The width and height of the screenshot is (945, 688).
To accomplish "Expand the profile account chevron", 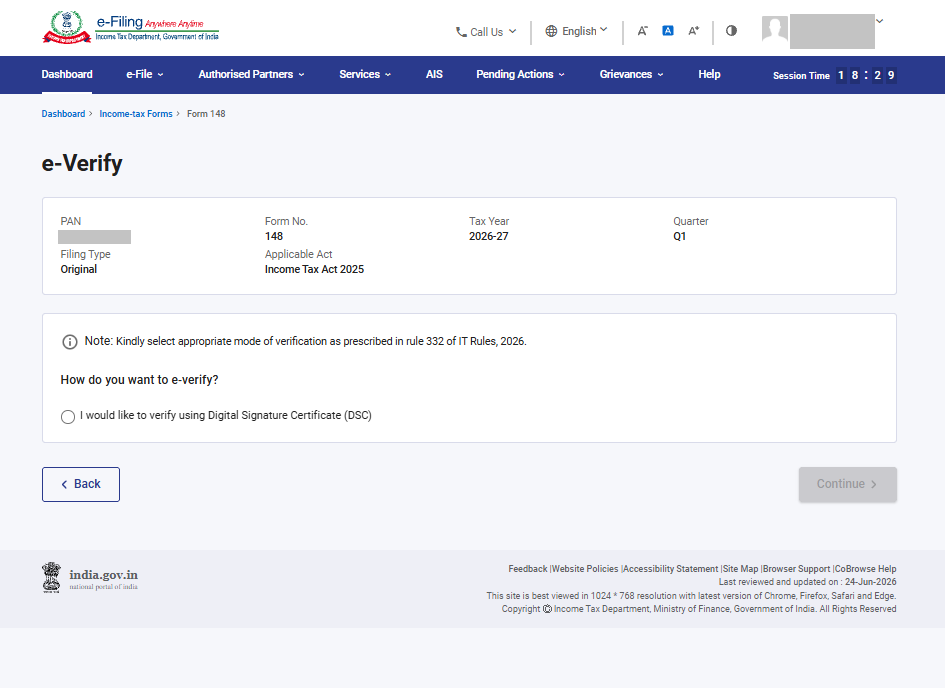I will pyautogui.click(x=880, y=21).
